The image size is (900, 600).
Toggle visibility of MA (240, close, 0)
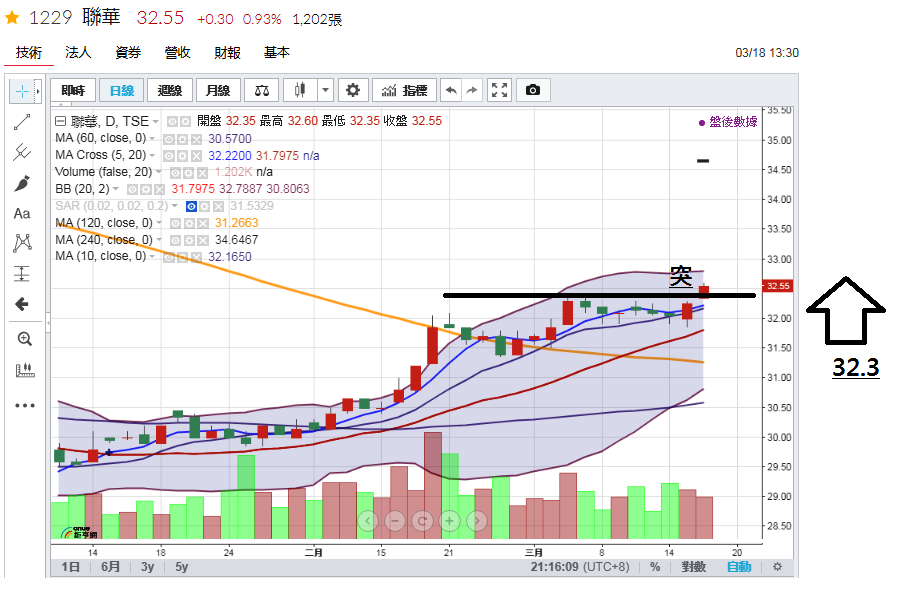coord(175,240)
